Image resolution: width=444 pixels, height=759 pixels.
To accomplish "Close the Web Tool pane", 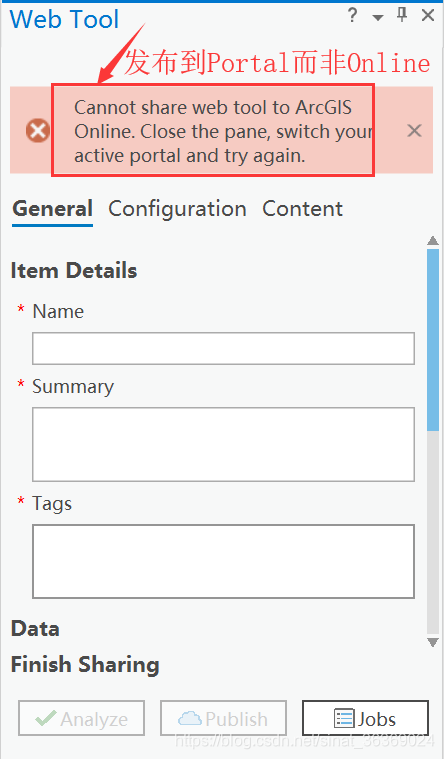I will pyautogui.click(x=428, y=15).
